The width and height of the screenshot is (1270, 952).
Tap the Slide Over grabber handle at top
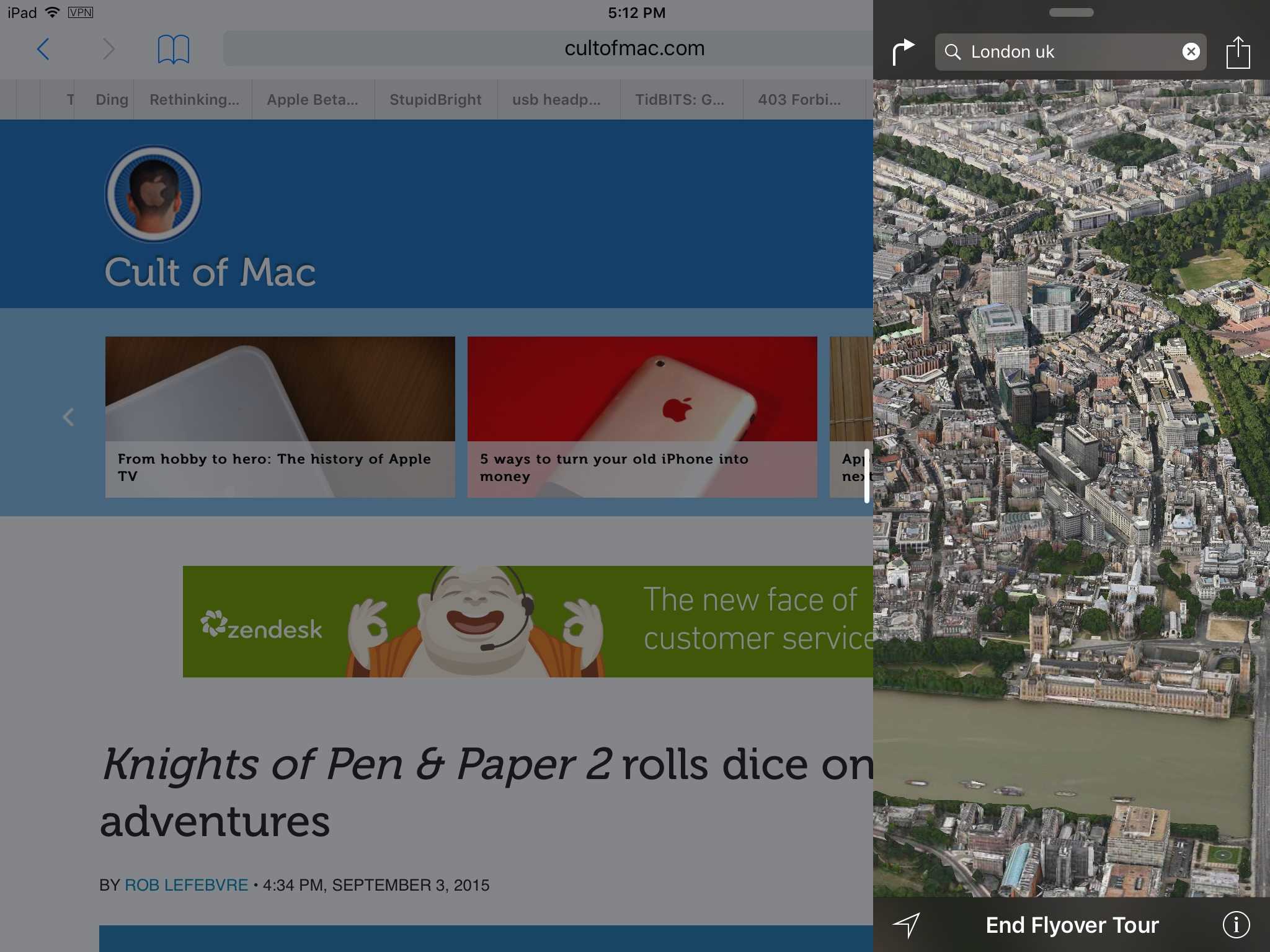click(1071, 12)
